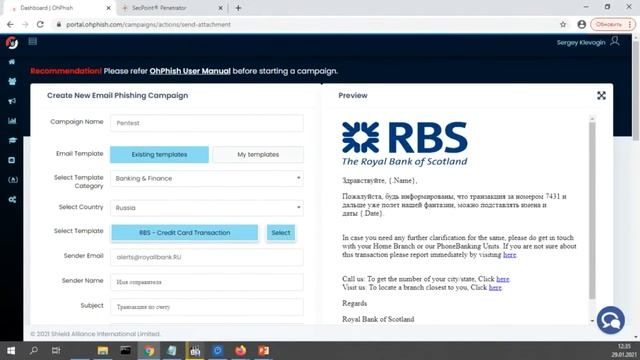The height and width of the screenshot is (360, 640).
Task: Open RBS - Credit Card Transaction template selector
Action: coord(184,233)
